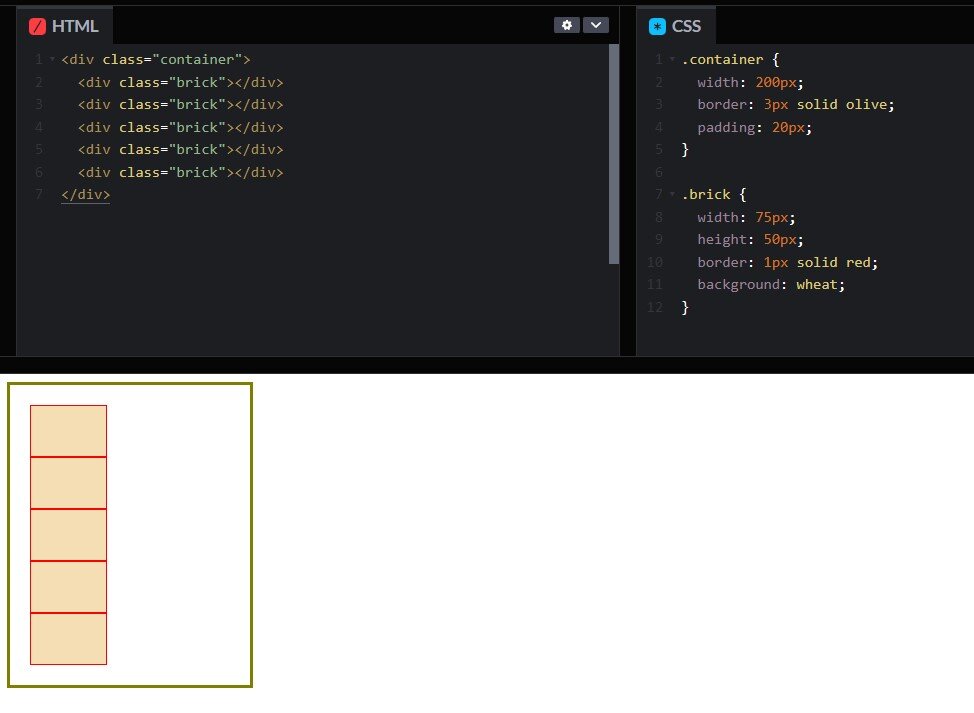Click the opening div class="container" line

coord(155,60)
